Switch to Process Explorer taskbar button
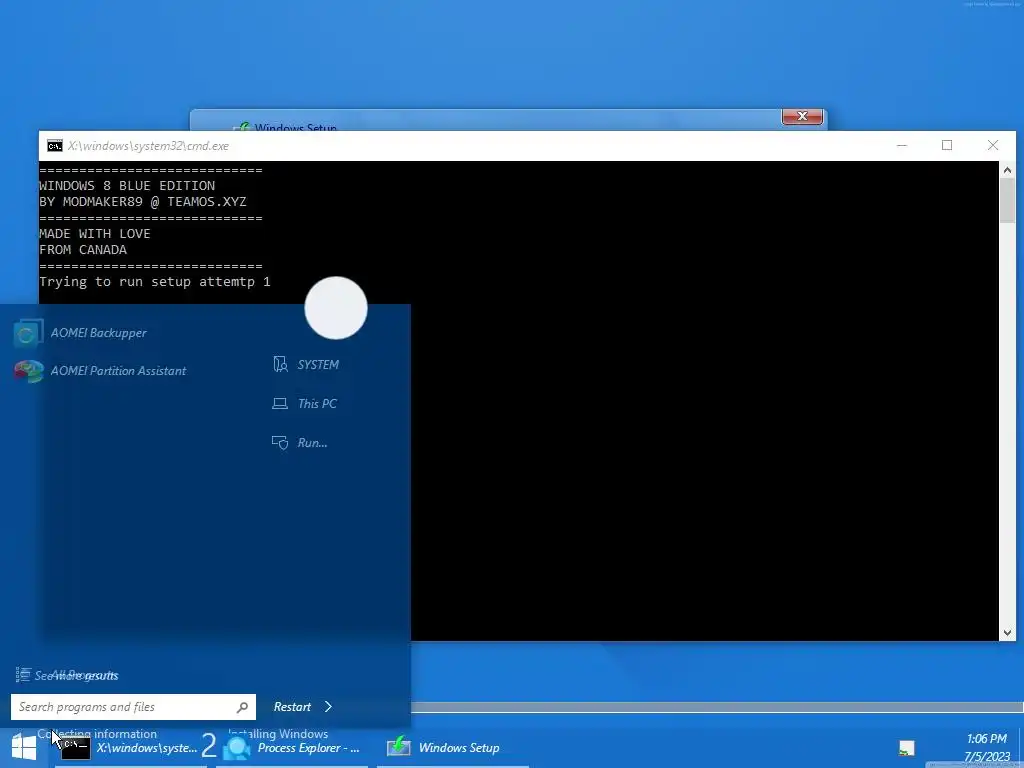Viewport: 1024px width, 768px height. (x=292, y=748)
